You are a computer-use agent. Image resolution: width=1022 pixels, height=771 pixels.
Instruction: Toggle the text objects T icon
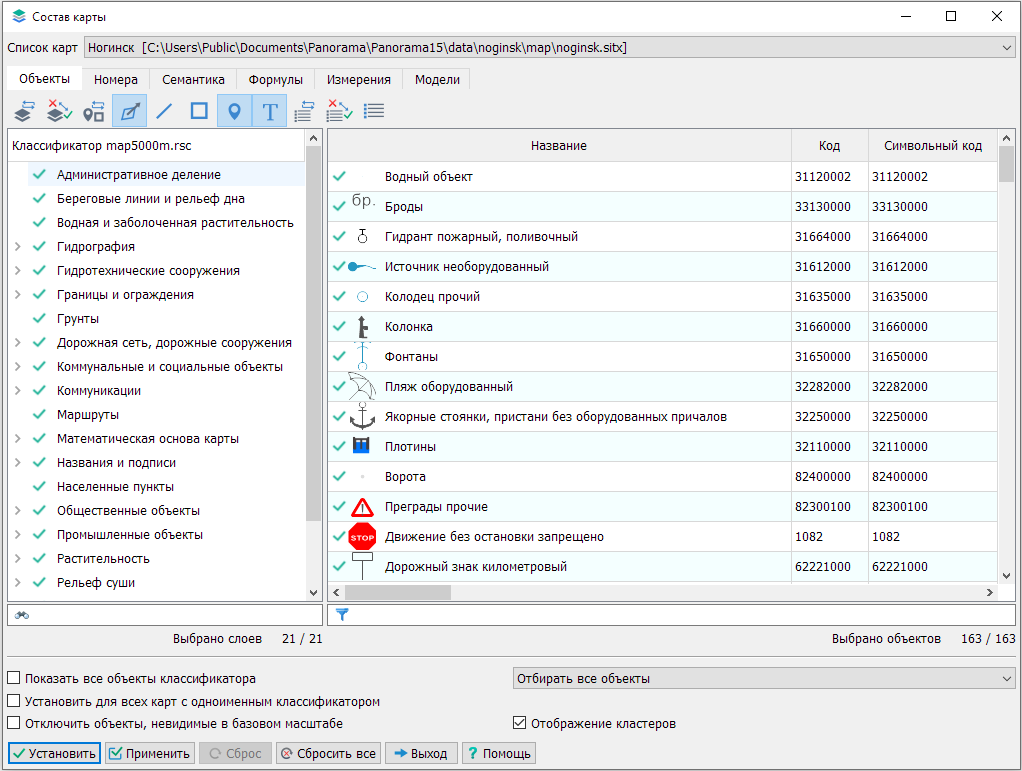(269, 111)
